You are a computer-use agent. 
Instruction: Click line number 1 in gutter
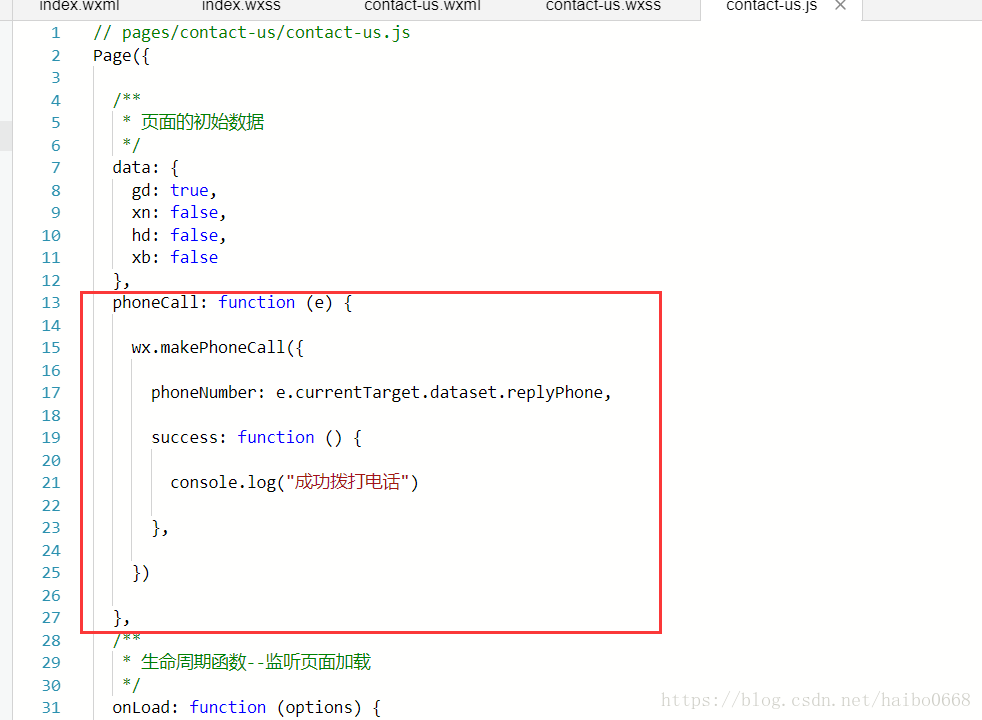pyautogui.click(x=56, y=33)
